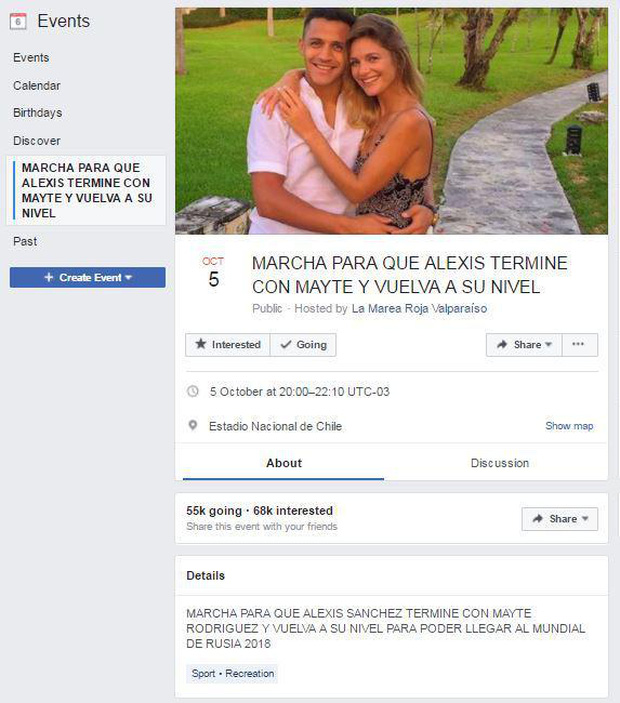Go to Birthdays in the sidebar
This screenshot has height=703, width=620.
point(38,113)
